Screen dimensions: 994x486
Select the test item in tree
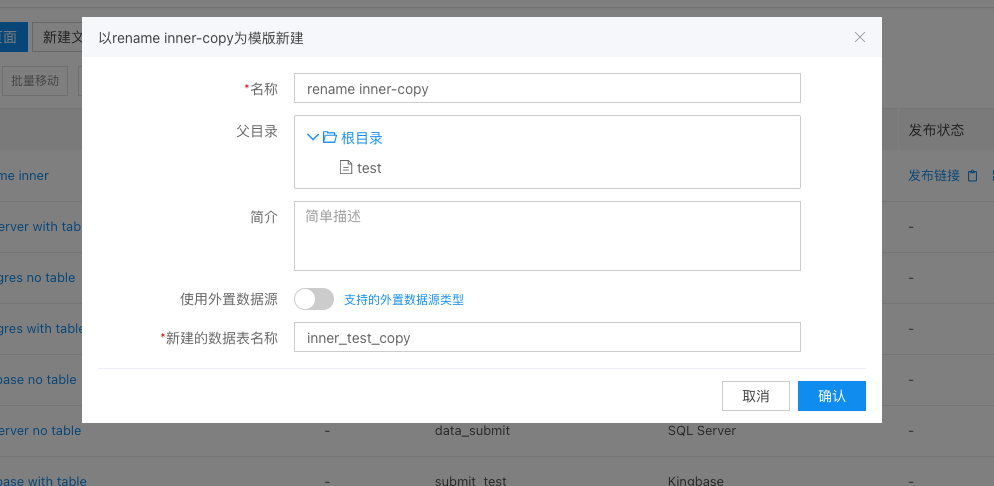point(369,168)
